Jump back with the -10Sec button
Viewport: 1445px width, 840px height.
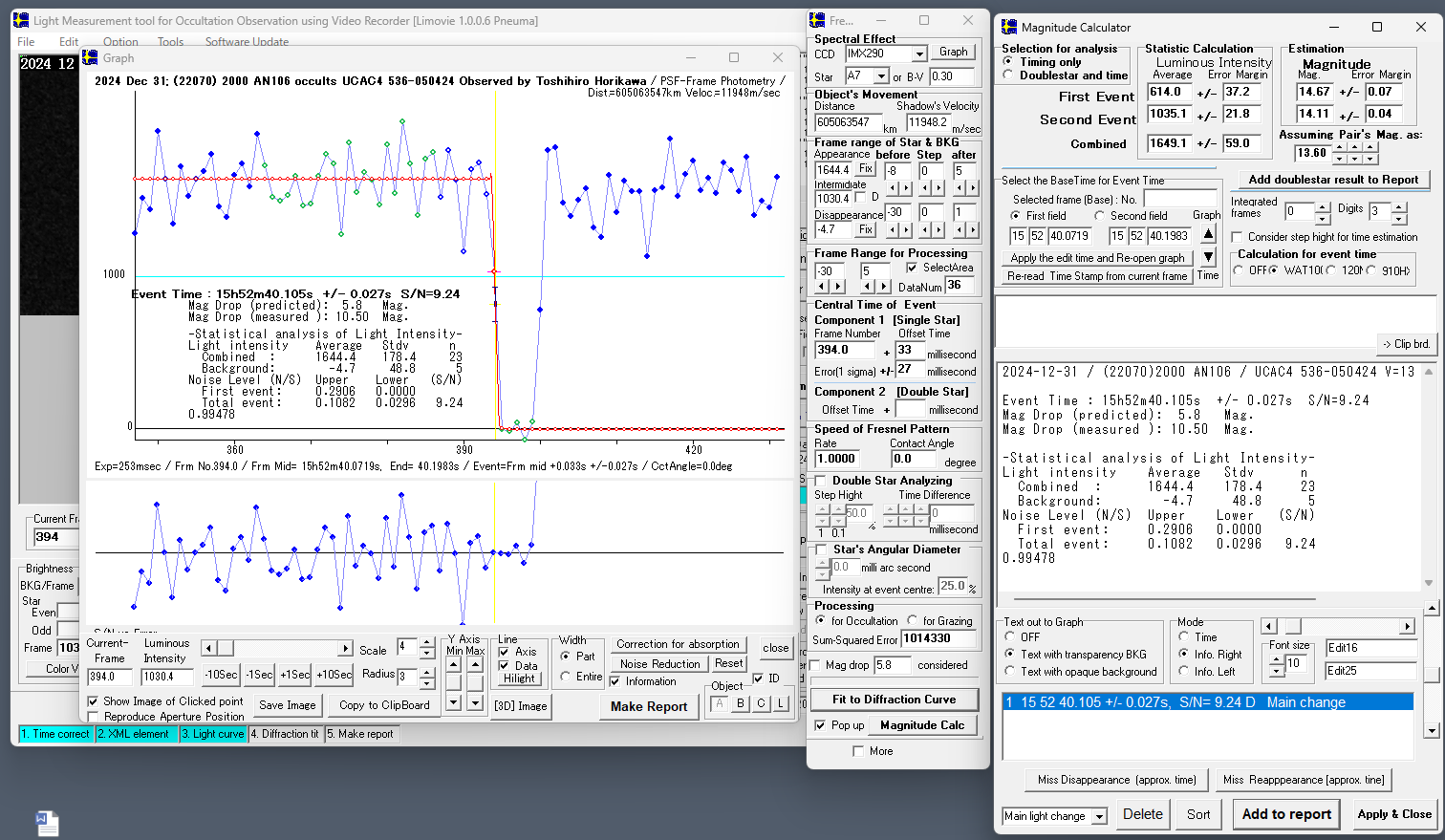(221, 675)
